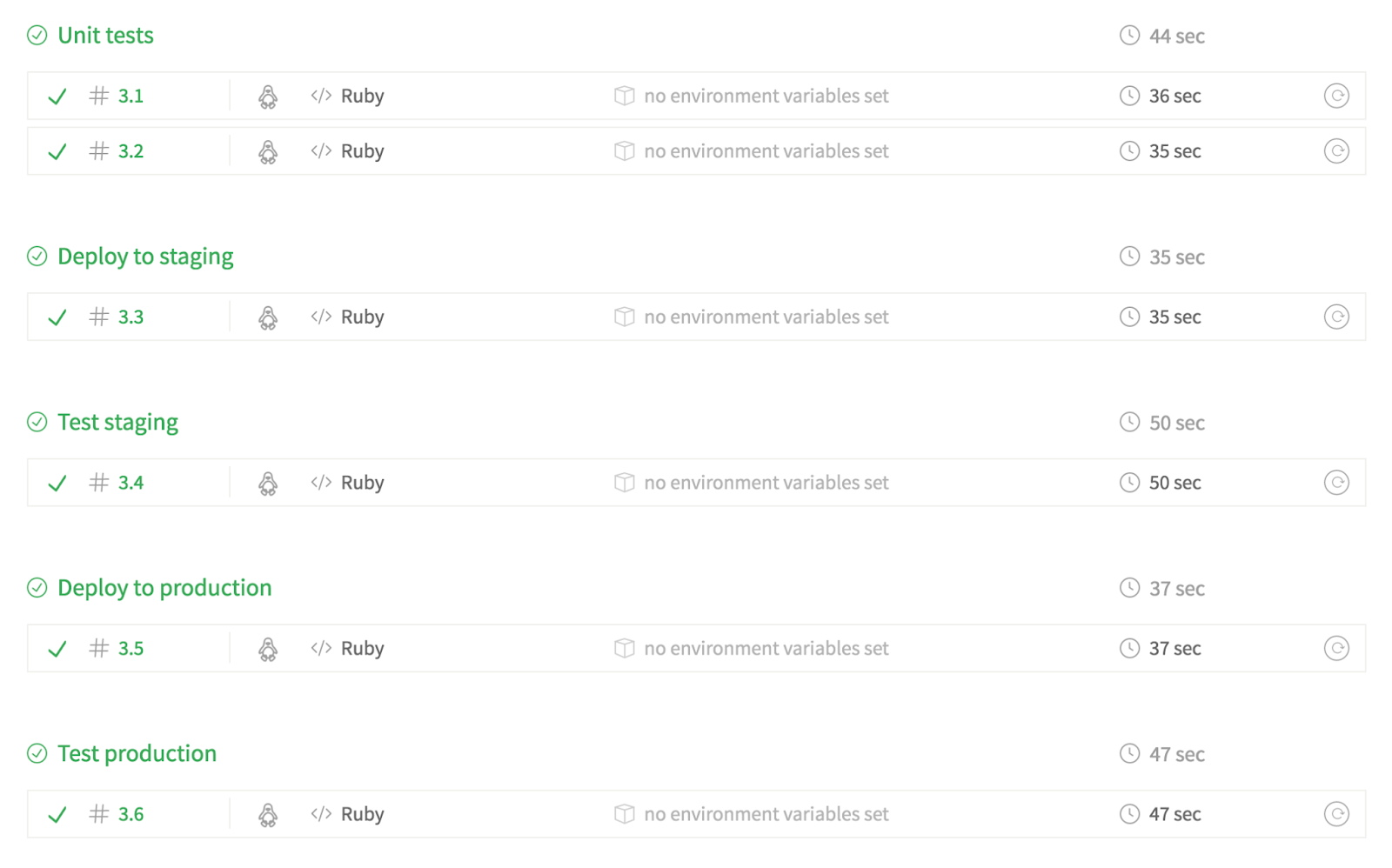Select the Linux OS icon on job 3.2
The height and width of the screenshot is (868, 1392).
[x=268, y=150]
